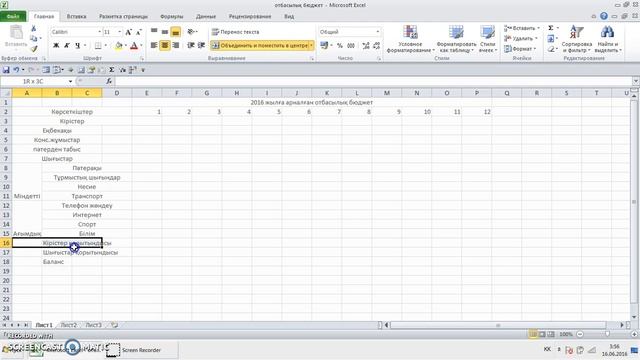Open Excel Help question mark icon
640x360 pixels.
(604, 16)
